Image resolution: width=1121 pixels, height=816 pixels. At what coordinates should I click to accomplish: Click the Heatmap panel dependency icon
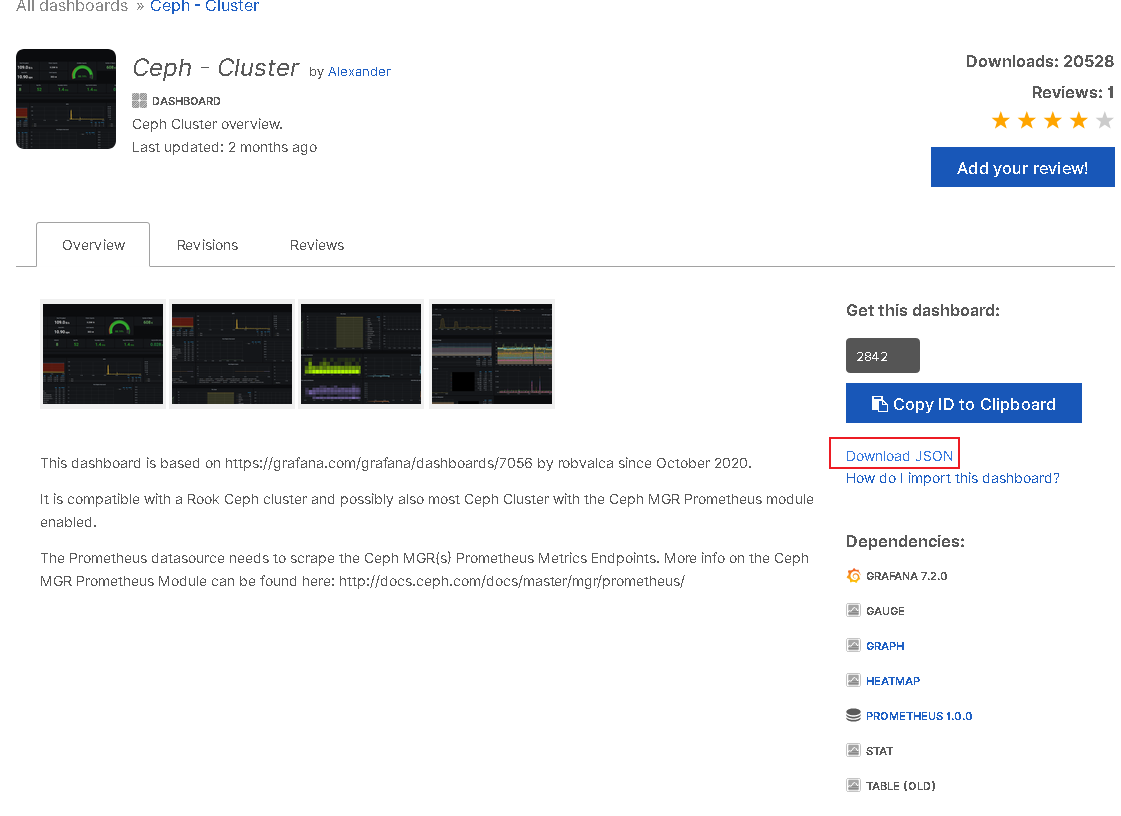853,680
